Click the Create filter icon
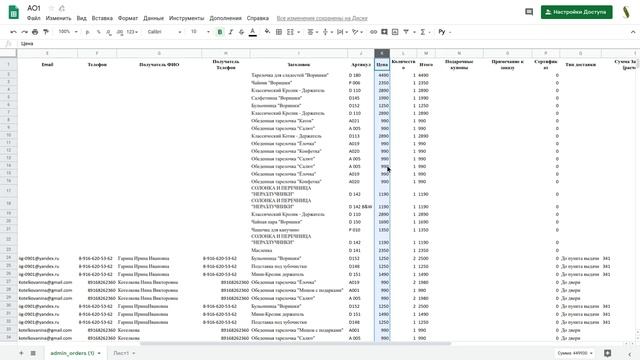 (406, 32)
